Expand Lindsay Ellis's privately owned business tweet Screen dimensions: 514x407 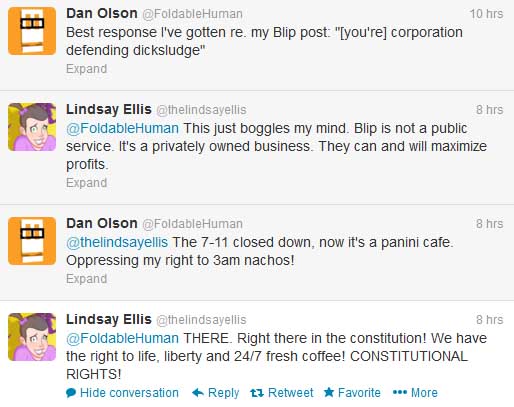click(x=86, y=183)
